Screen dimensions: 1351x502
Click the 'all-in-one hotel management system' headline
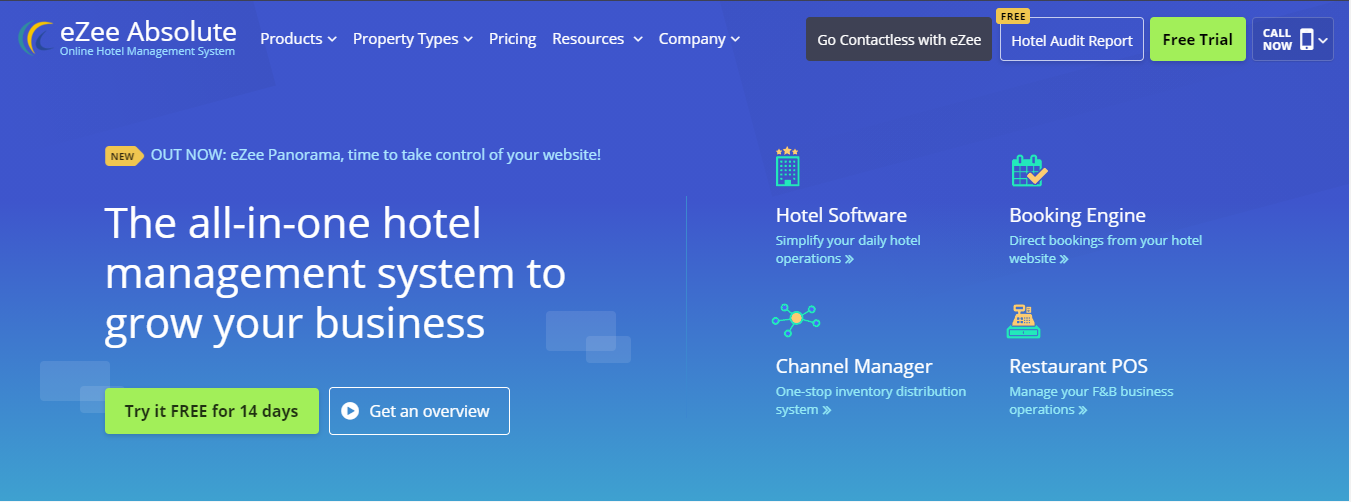(335, 273)
